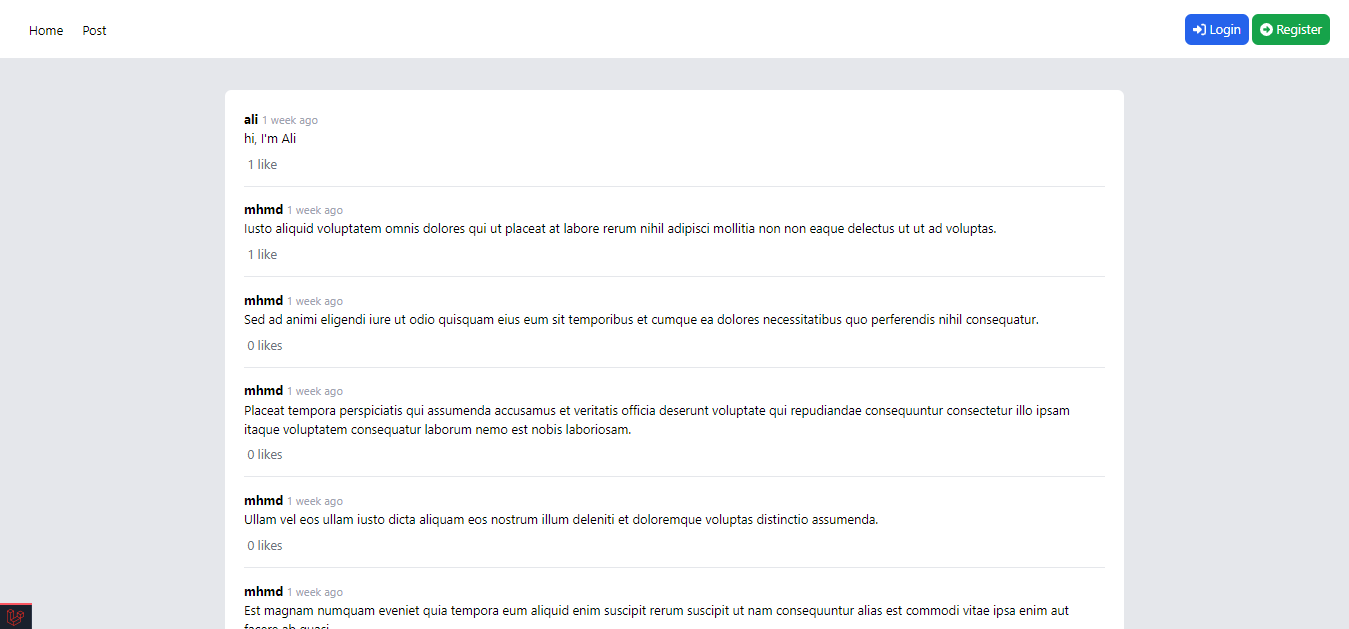This screenshot has height=629, width=1349.
Task: Click the Register circle arrow icon
Action: tap(1266, 30)
